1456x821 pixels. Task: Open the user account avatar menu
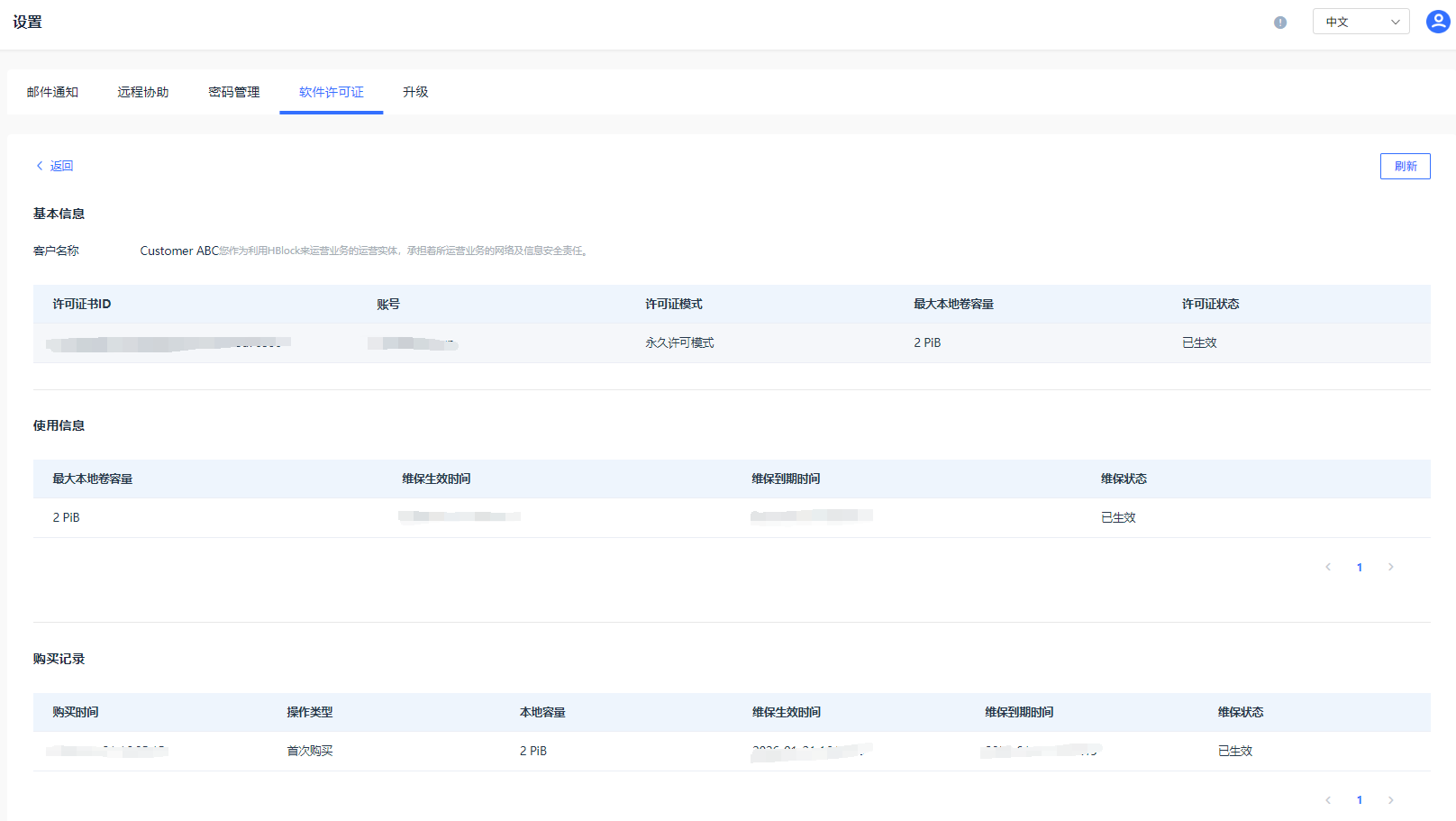pos(1437,22)
